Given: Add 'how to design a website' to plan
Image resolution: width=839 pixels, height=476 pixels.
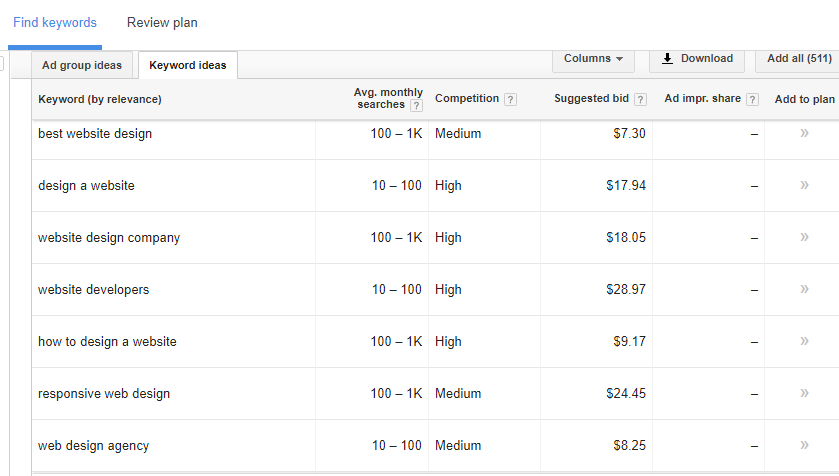Looking at the screenshot, I should [804, 341].
